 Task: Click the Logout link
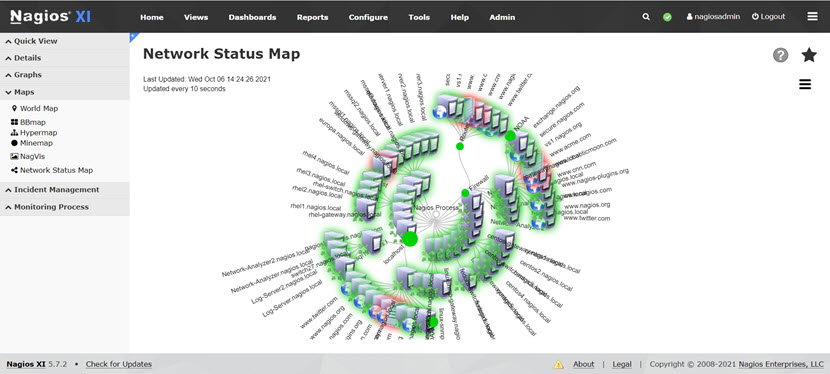(x=768, y=17)
